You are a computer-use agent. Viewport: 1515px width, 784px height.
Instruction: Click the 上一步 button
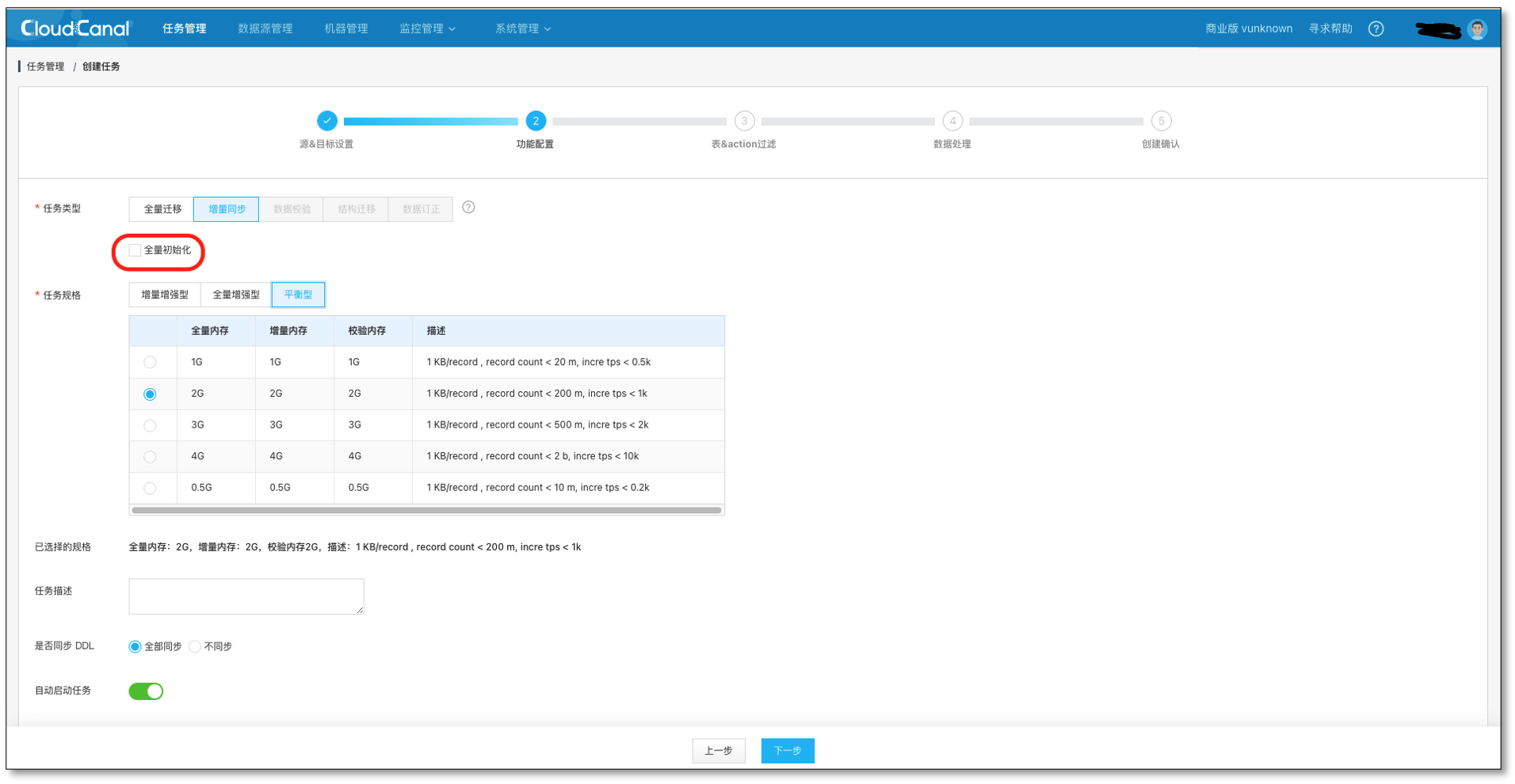point(719,750)
